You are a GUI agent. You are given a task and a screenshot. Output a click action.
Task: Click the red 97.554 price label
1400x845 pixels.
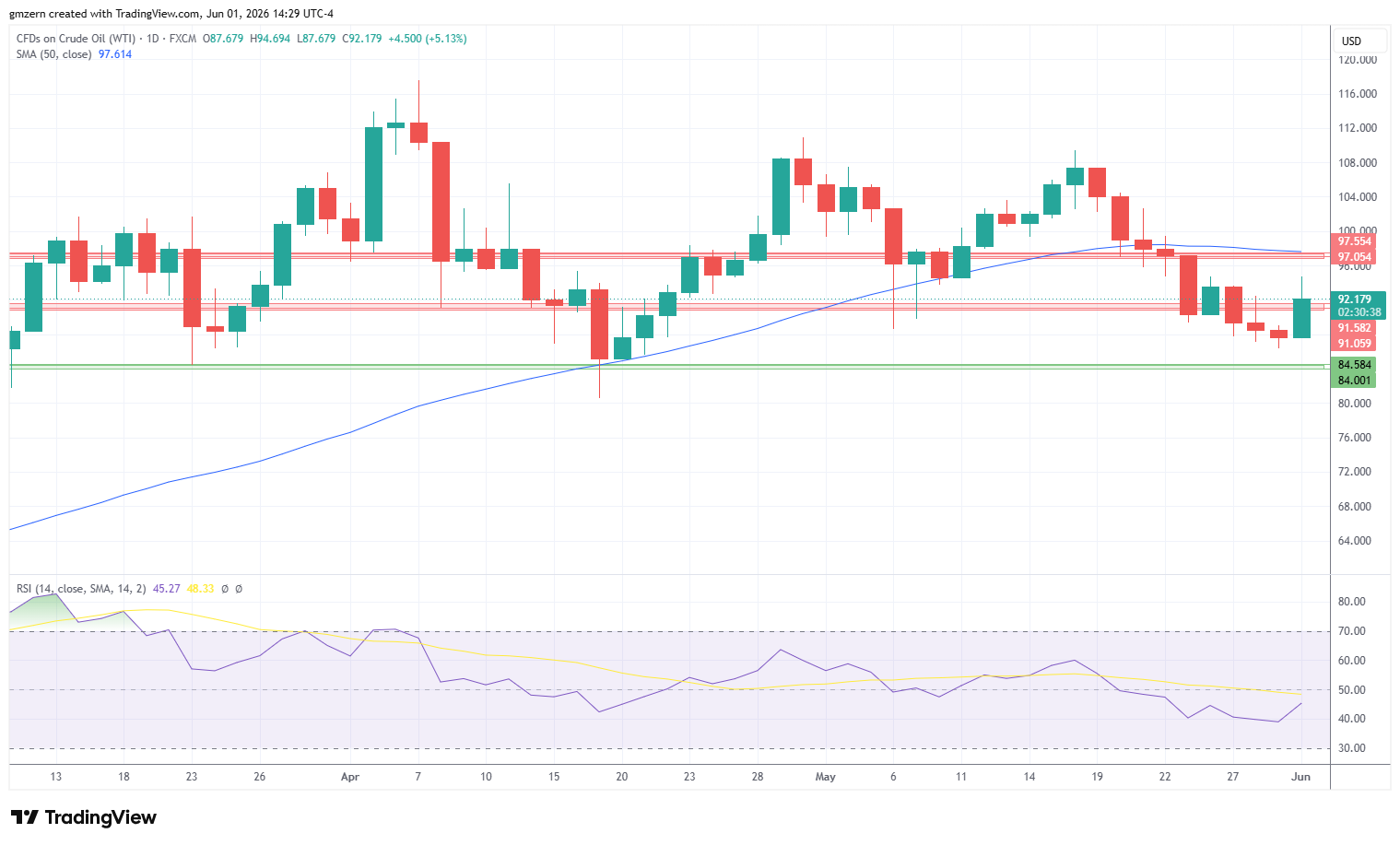click(1354, 241)
